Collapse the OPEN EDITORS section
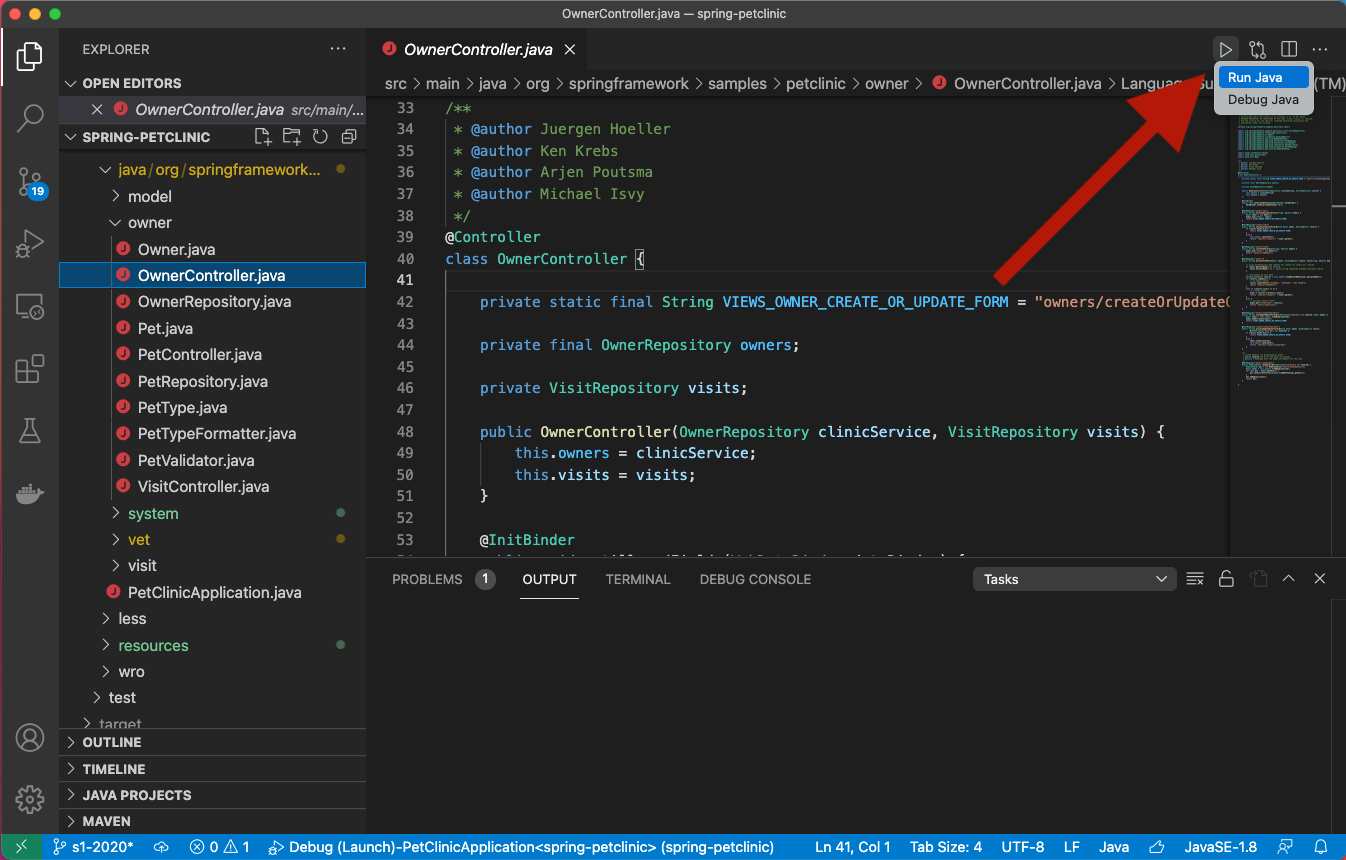 point(213,83)
